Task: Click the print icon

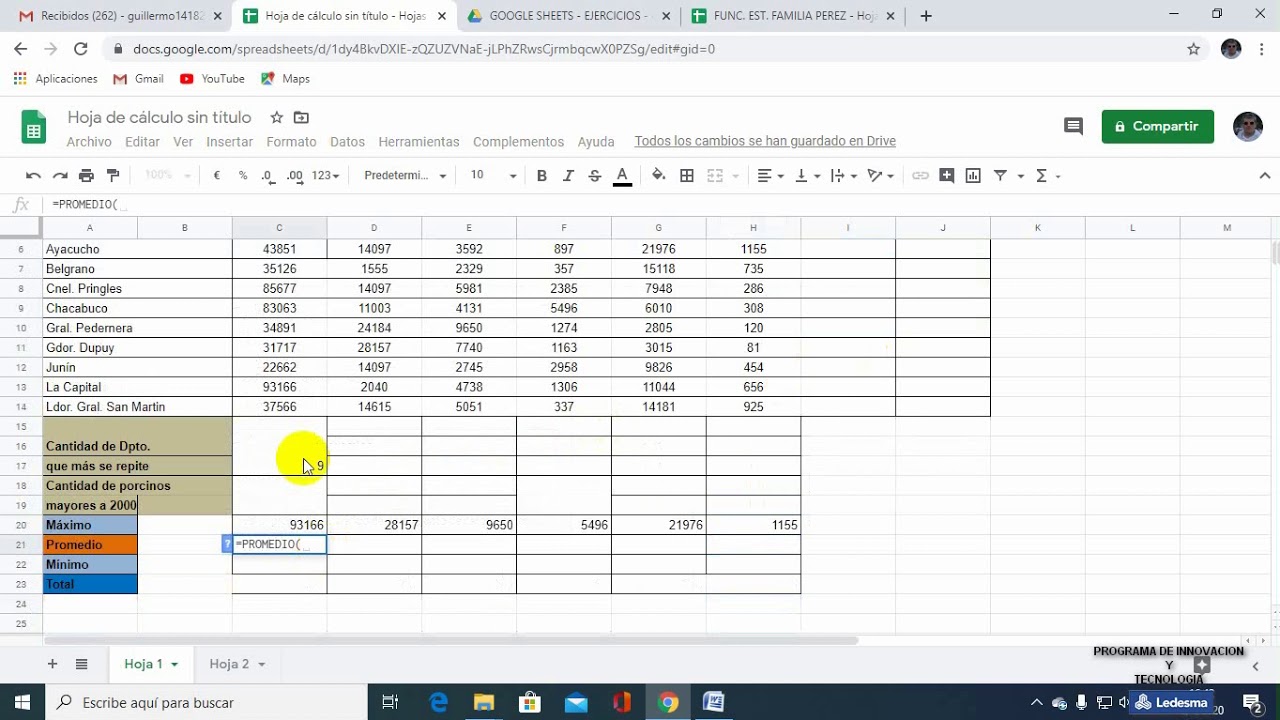Action: (x=86, y=176)
